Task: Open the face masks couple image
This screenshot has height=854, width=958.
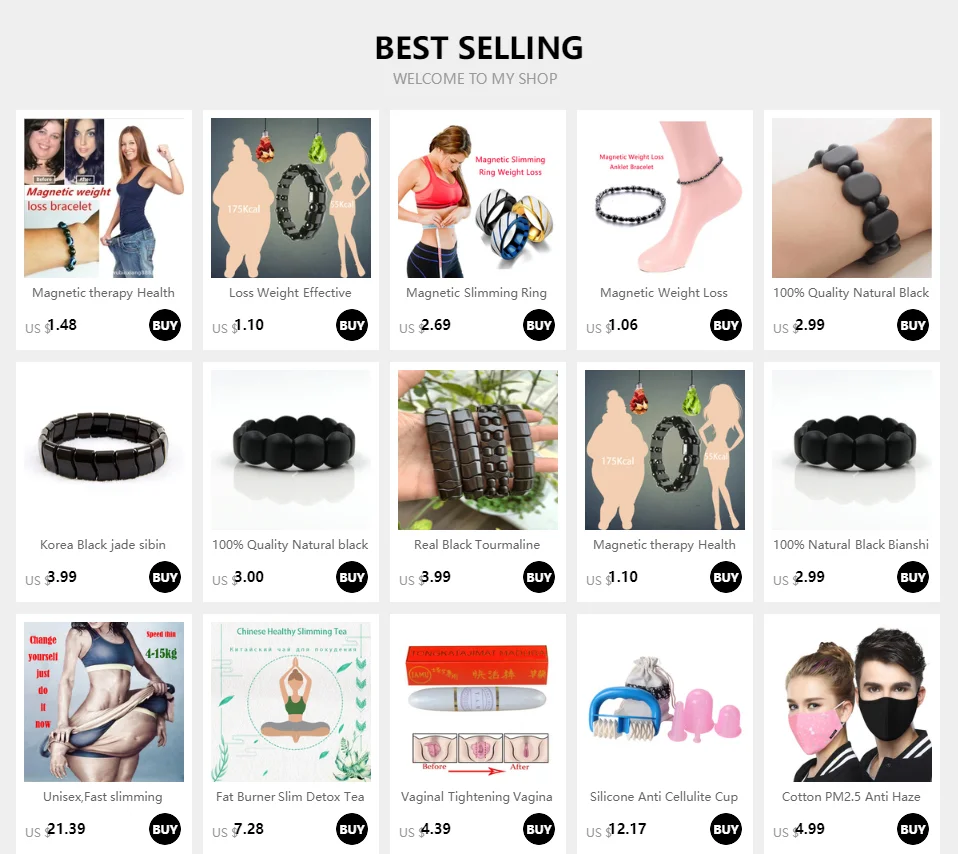Action: click(x=852, y=702)
